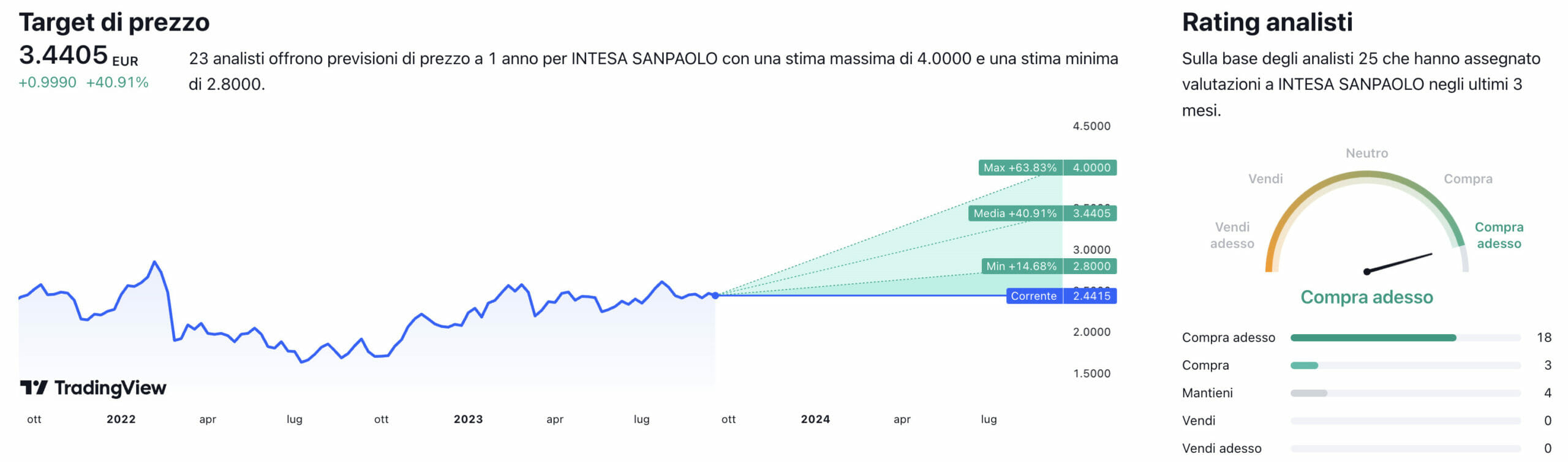Click the Target di prezzo heading
The width and height of the screenshot is (1568, 462).
pyautogui.click(x=115, y=22)
